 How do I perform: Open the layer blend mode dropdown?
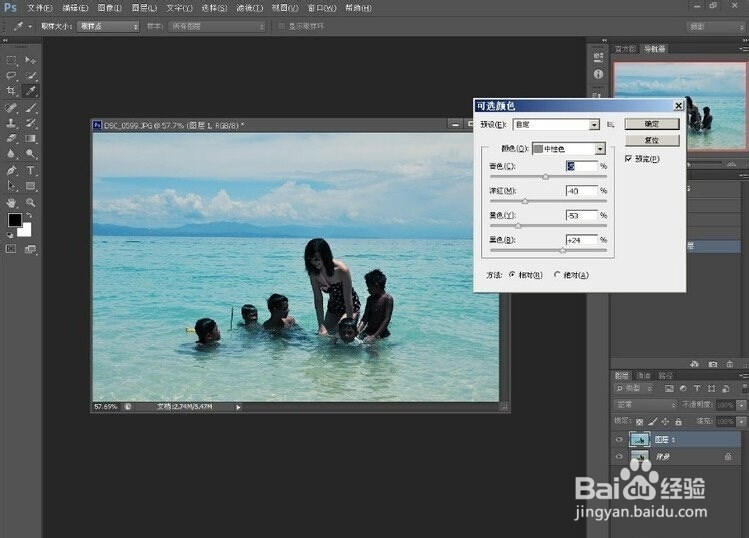click(645, 405)
